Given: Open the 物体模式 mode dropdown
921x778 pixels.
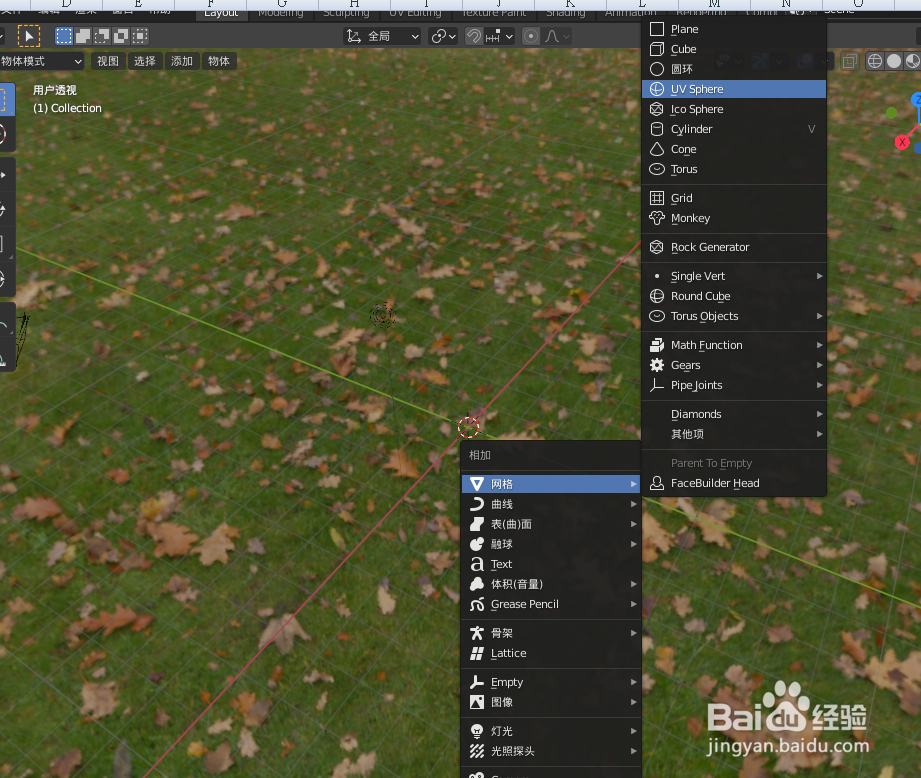Looking at the screenshot, I should coord(42,60).
